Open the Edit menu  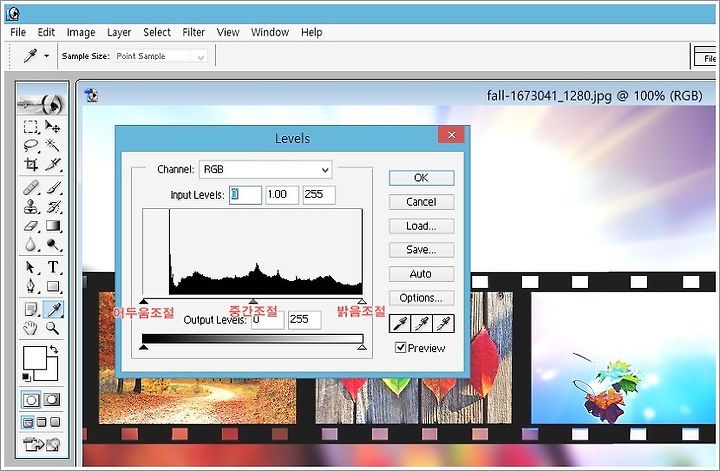click(46, 32)
